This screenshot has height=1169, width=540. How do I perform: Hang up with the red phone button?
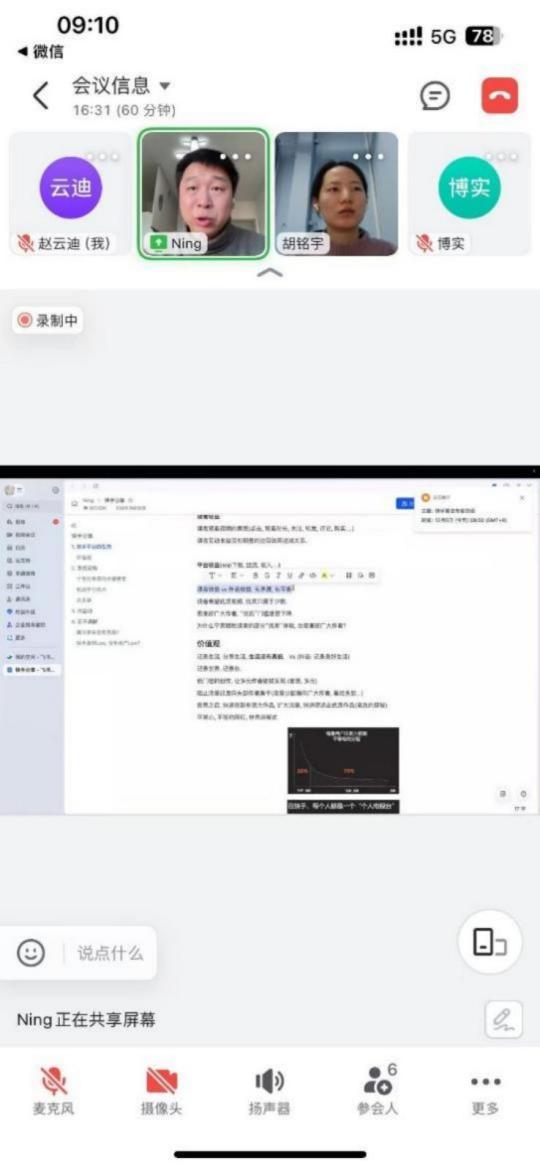(x=500, y=95)
